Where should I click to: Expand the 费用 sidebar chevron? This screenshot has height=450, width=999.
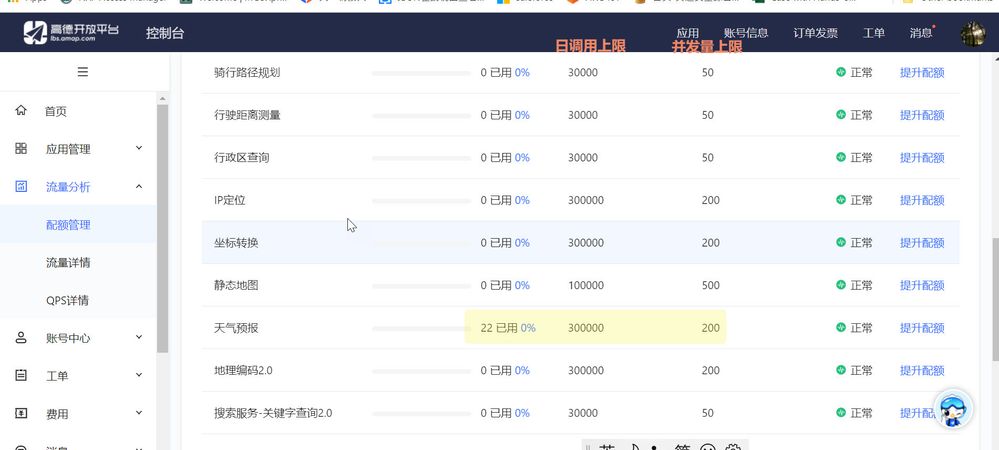point(139,413)
